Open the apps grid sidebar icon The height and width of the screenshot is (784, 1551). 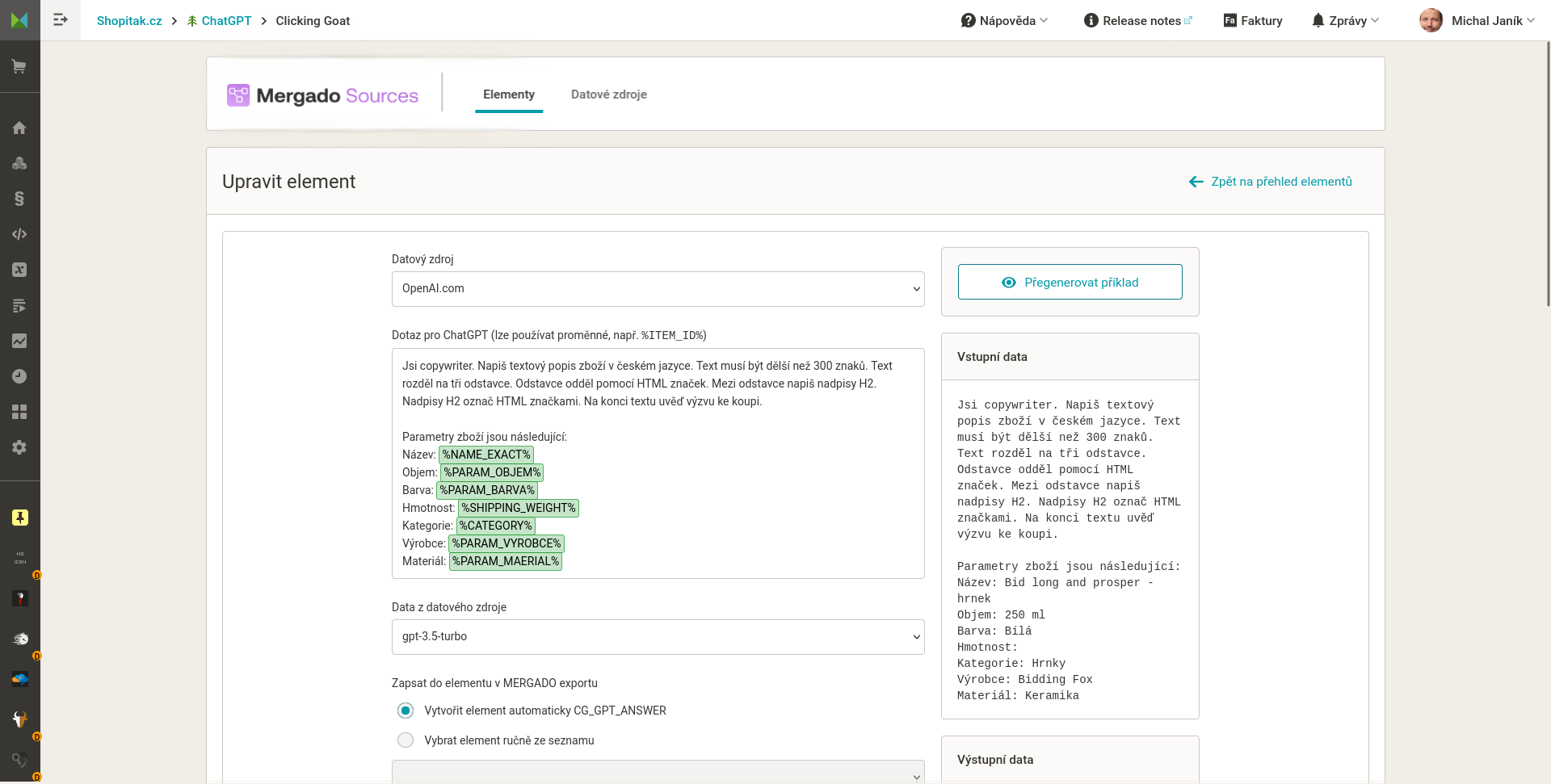click(x=19, y=412)
